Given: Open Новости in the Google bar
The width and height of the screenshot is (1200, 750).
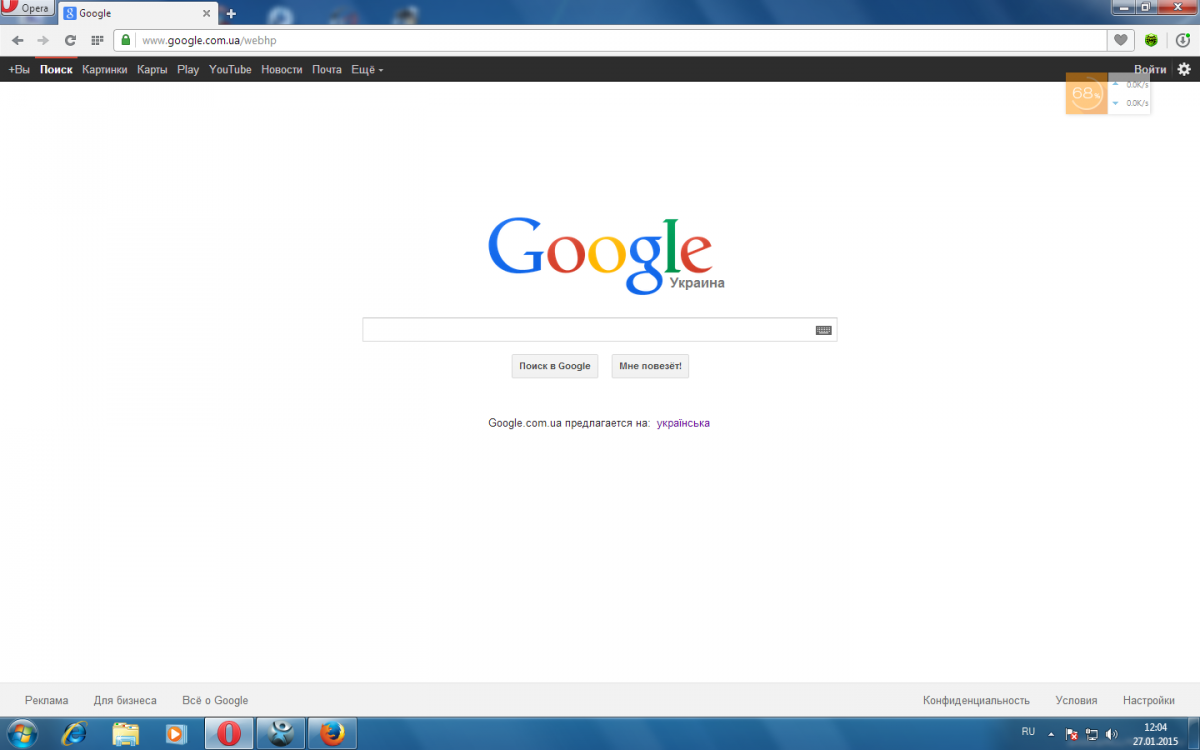Looking at the screenshot, I should (x=282, y=70).
